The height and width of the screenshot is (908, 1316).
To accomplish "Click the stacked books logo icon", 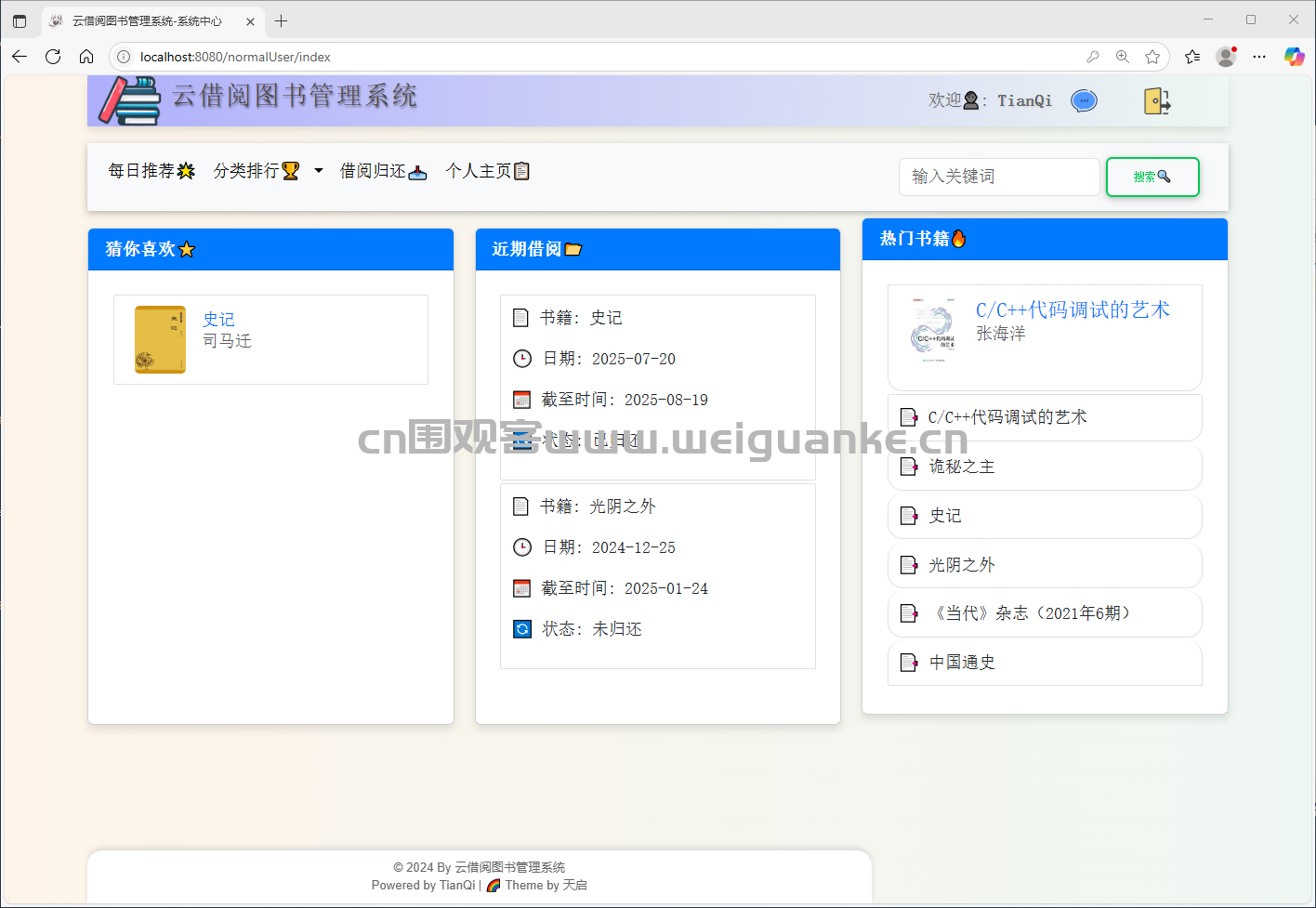I will [x=130, y=100].
